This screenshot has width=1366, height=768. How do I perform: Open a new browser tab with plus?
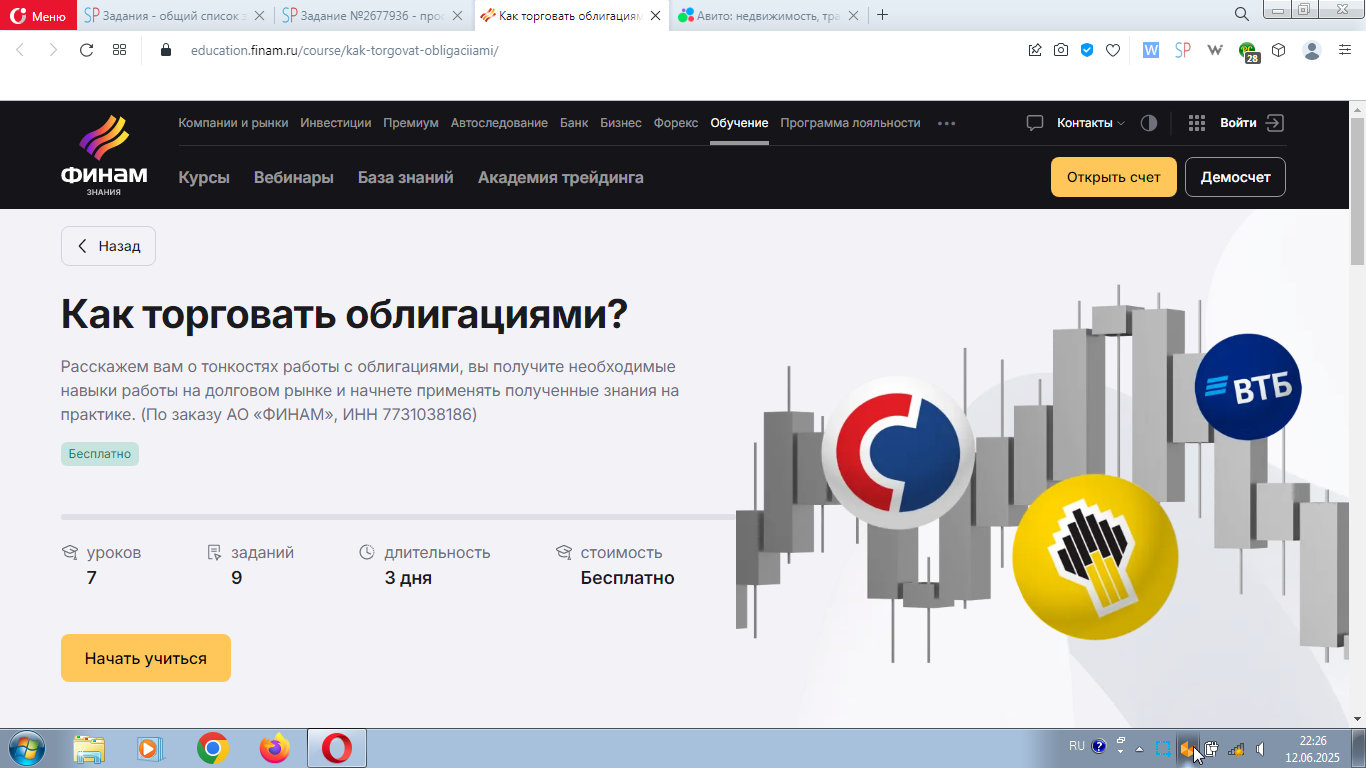[882, 15]
